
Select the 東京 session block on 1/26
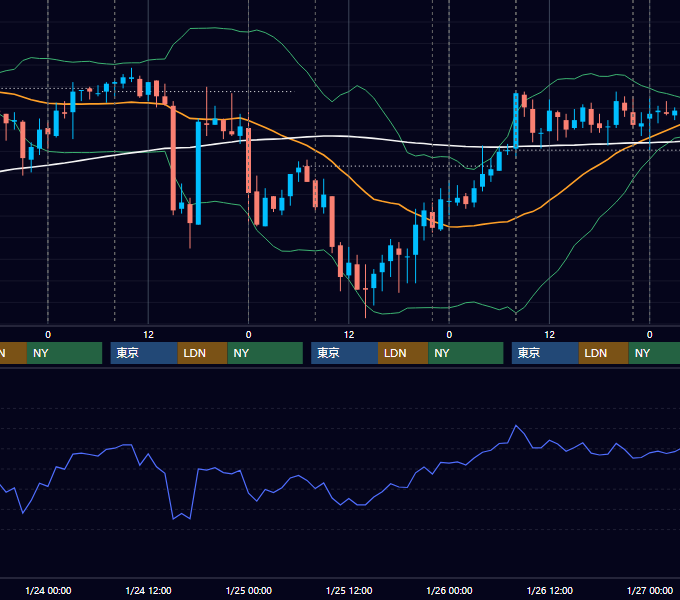545,353
